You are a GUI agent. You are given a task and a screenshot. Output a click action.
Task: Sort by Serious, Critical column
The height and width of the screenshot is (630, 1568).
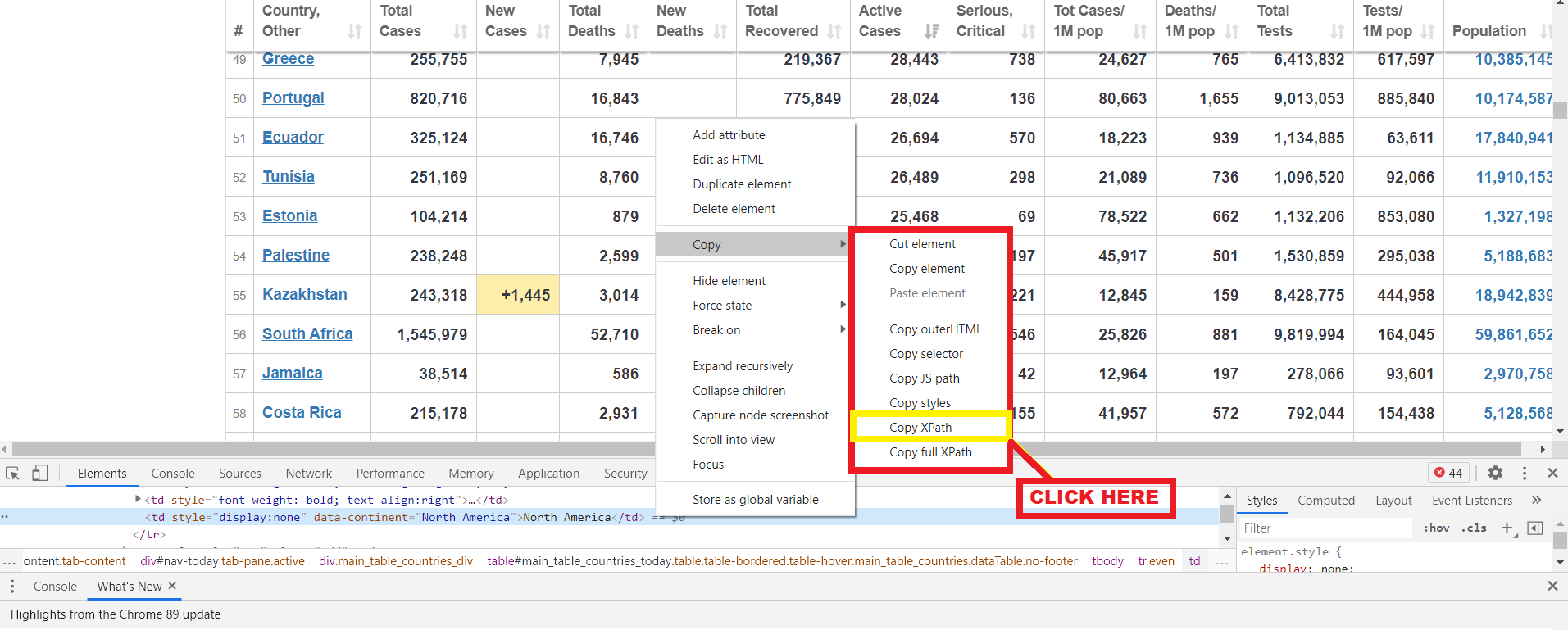(1029, 31)
